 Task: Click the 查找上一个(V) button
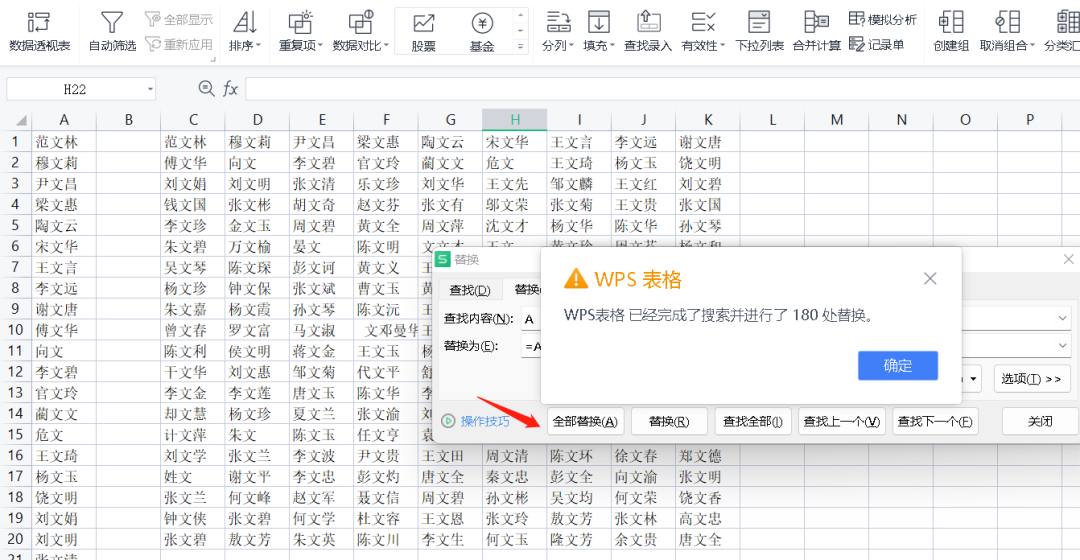[842, 422]
